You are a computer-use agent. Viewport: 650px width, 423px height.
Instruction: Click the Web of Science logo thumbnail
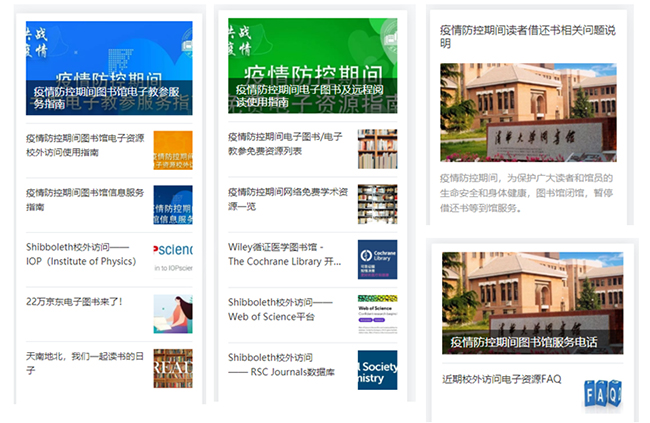point(377,314)
